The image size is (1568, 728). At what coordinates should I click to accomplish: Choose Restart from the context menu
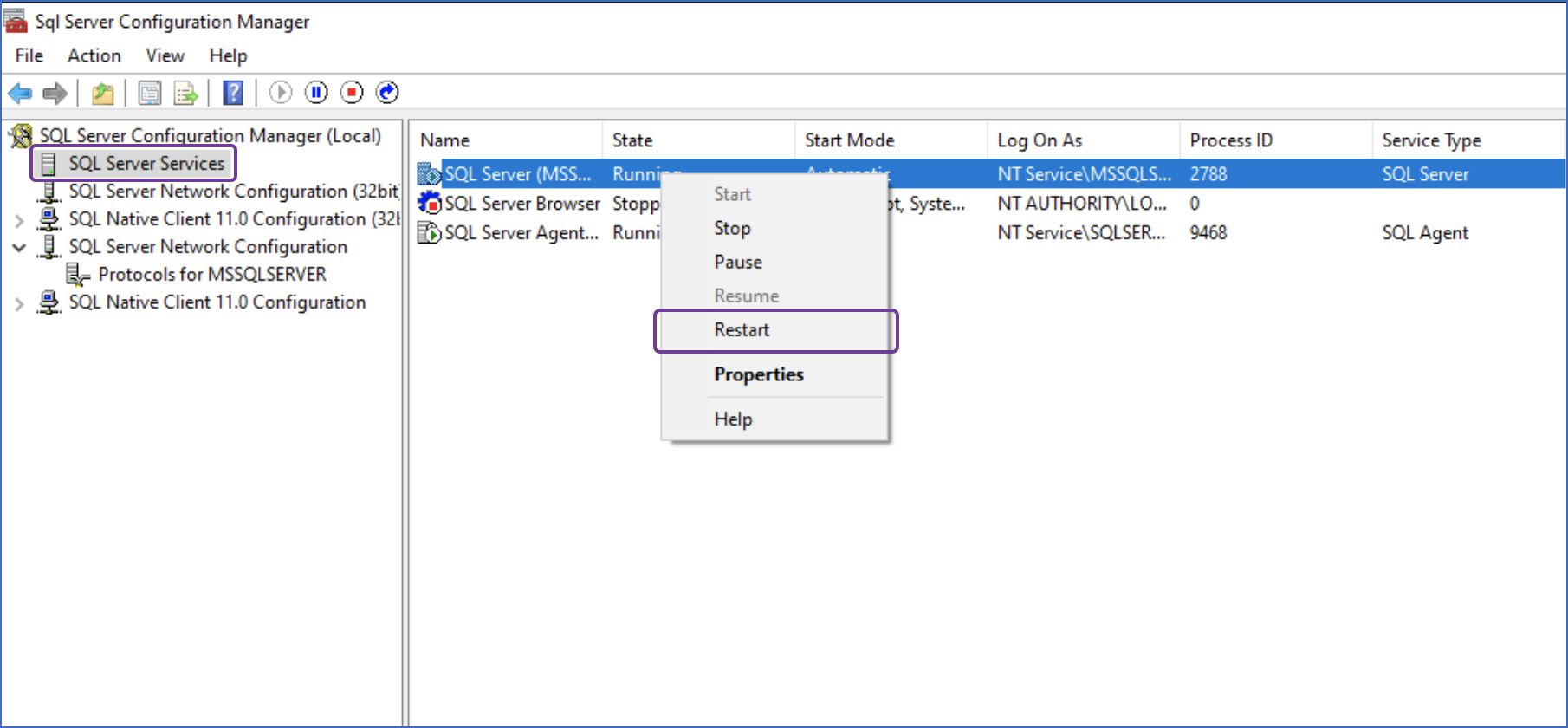tap(774, 330)
